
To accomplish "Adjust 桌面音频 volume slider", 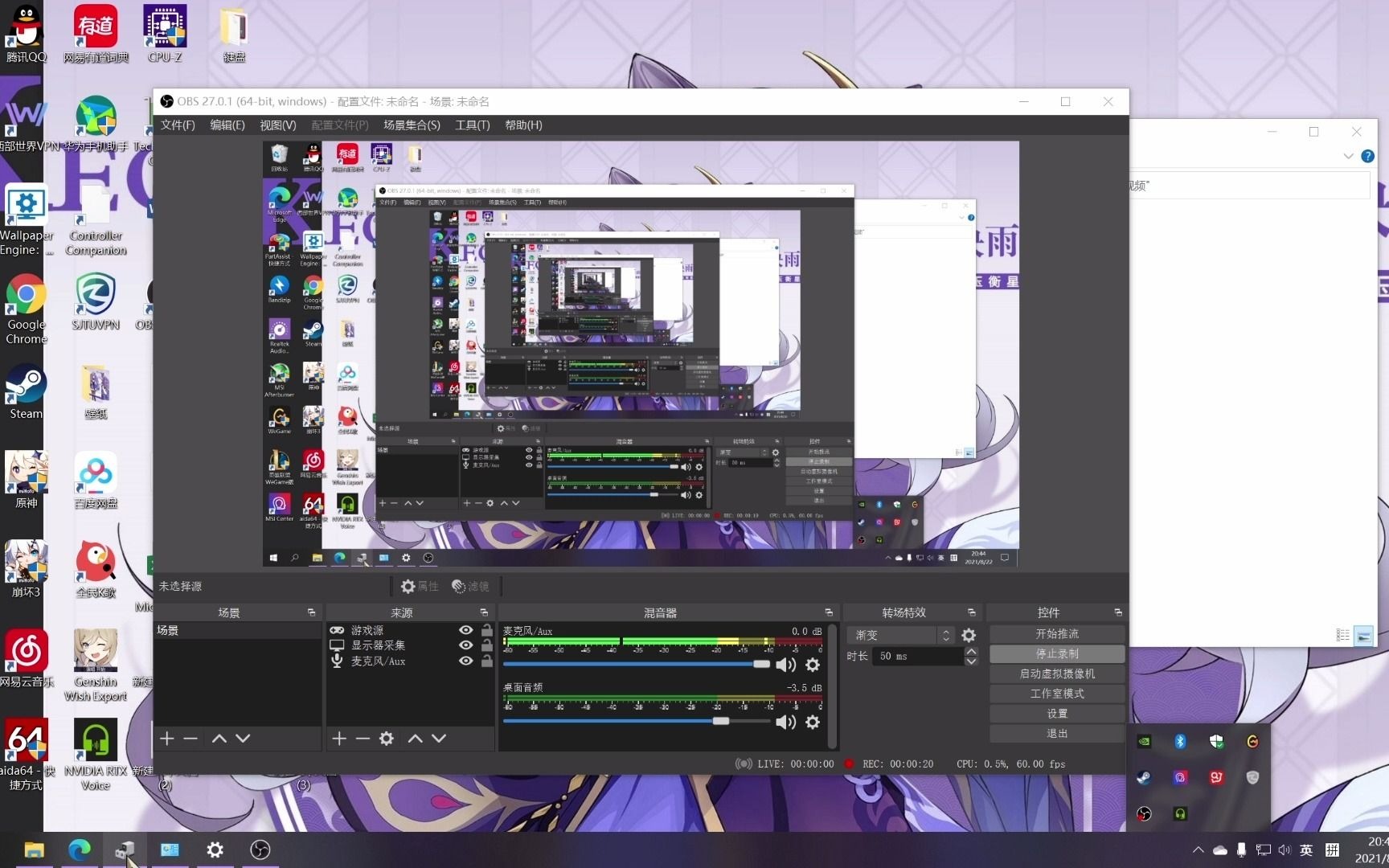I will point(637,721).
